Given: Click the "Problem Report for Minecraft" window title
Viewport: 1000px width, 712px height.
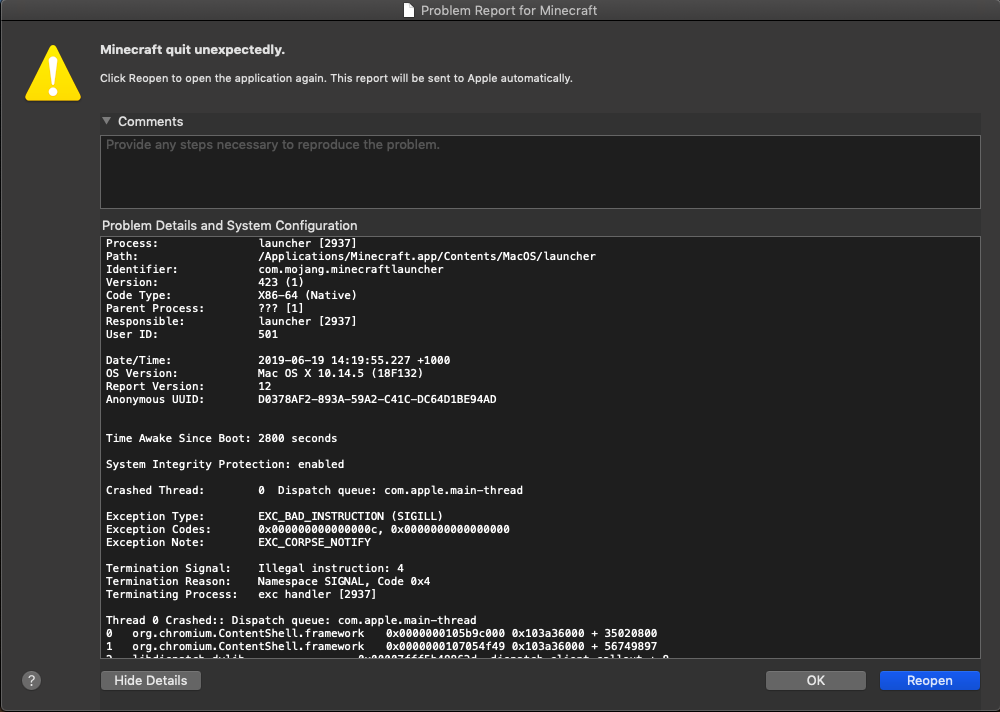Looking at the screenshot, I should click(509, 10).
